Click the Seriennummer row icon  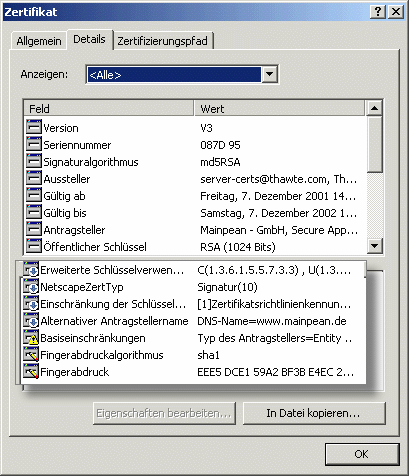[x=34, y=144]
